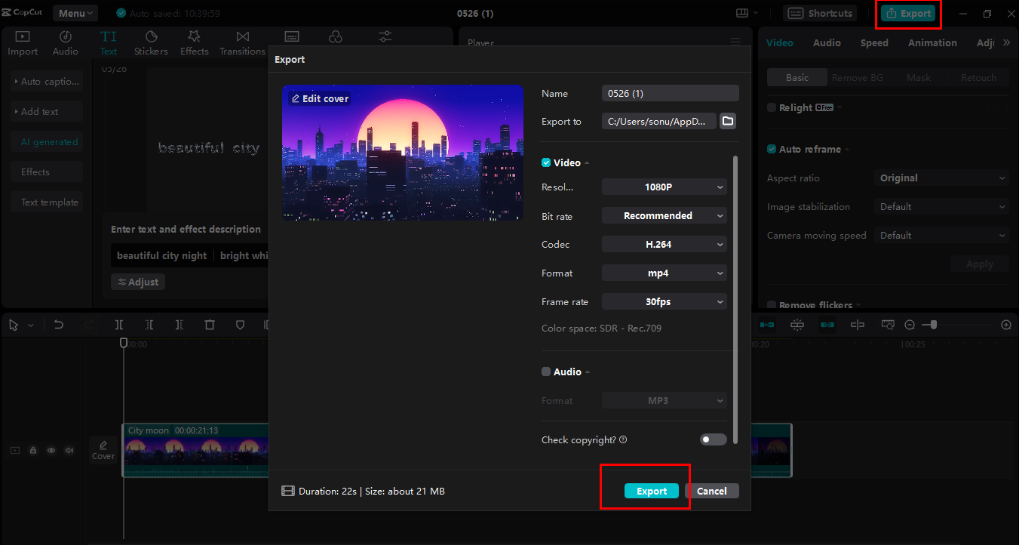
Task: Open the Transitions panel
Action: (242, 44)
